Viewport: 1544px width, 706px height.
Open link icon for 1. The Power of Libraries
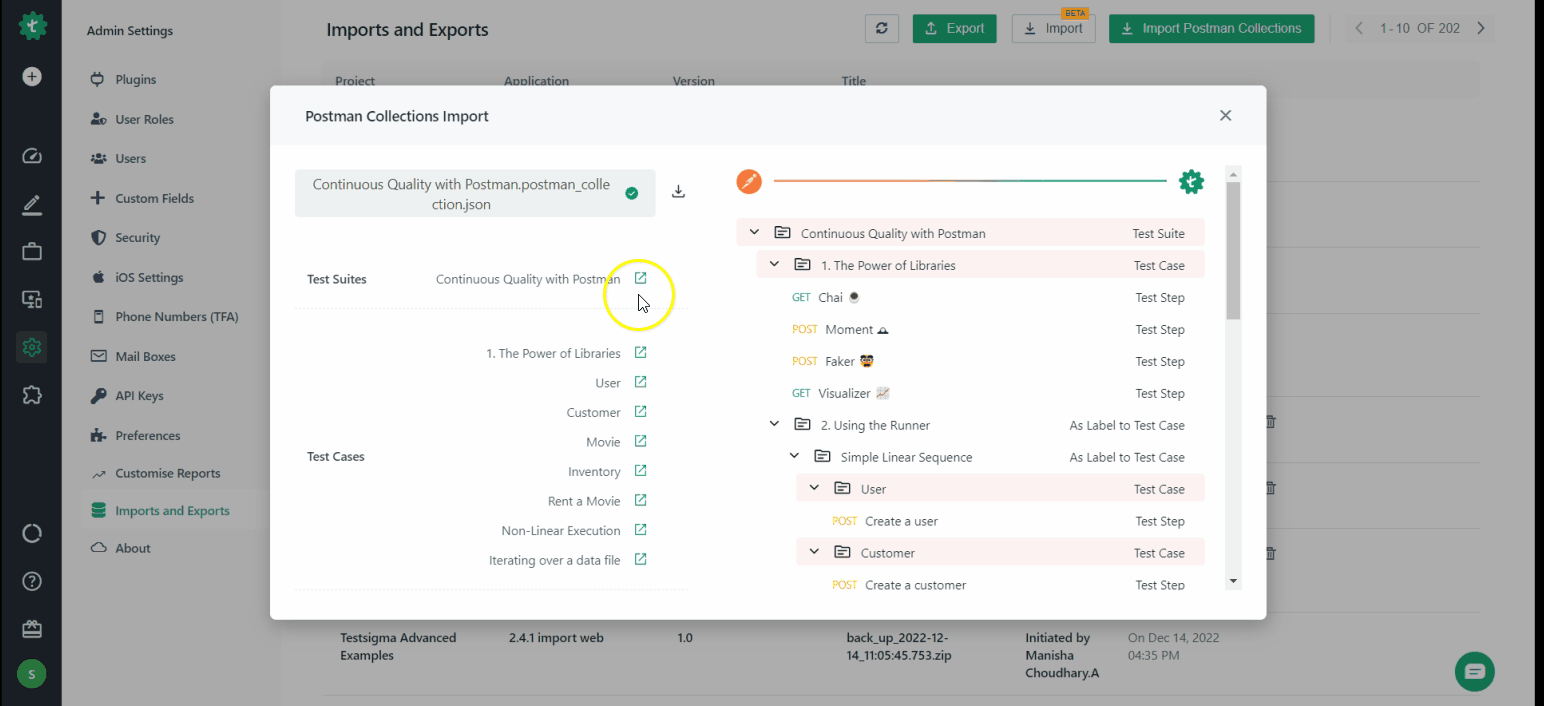pos(641,352)
